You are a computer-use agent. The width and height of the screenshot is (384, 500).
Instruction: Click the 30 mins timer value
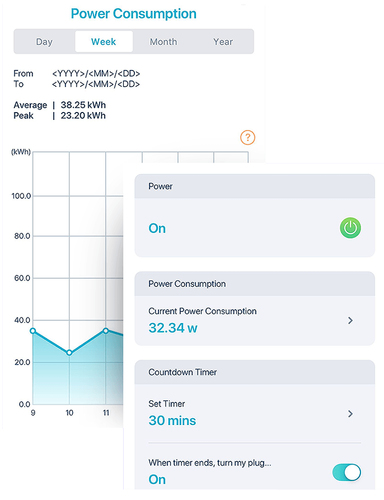point(172,421)
